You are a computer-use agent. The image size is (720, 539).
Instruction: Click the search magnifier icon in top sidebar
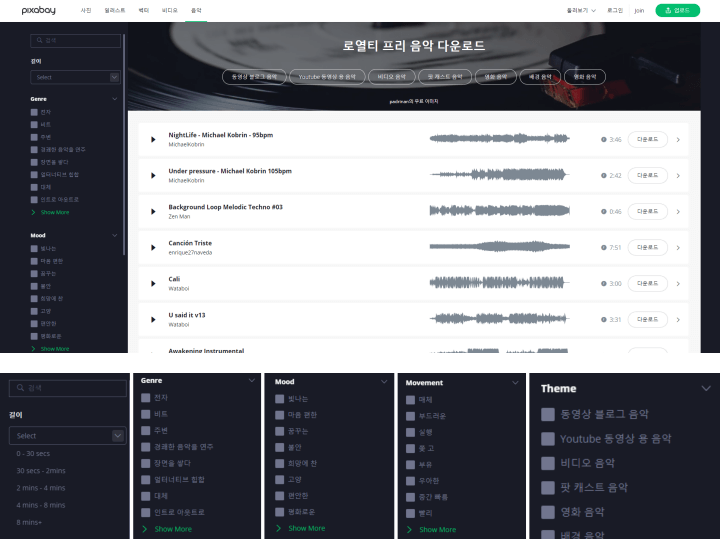[x=39, y=40]
